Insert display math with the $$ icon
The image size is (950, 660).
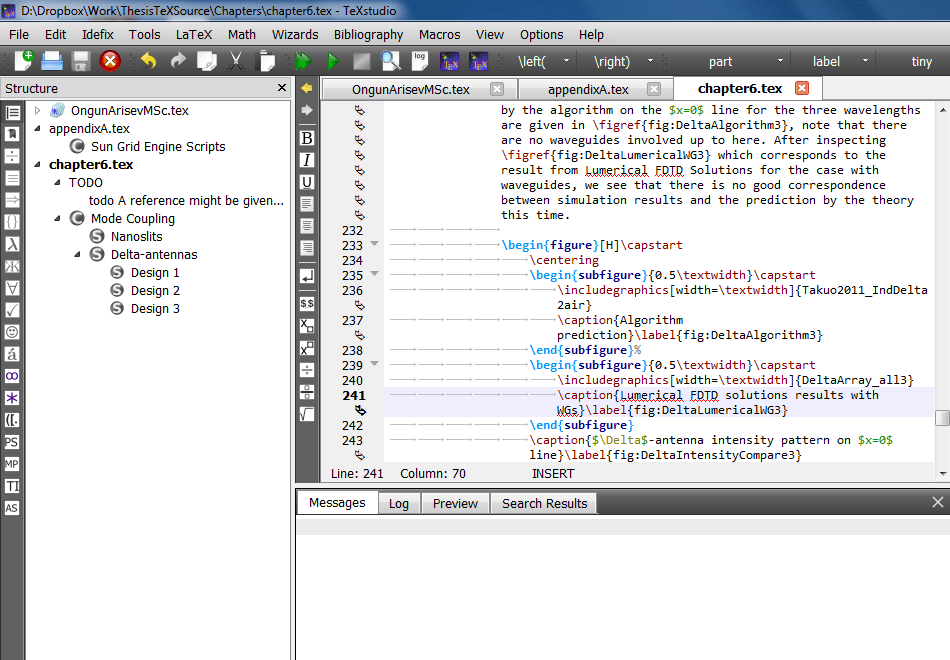tap(307, 304)
